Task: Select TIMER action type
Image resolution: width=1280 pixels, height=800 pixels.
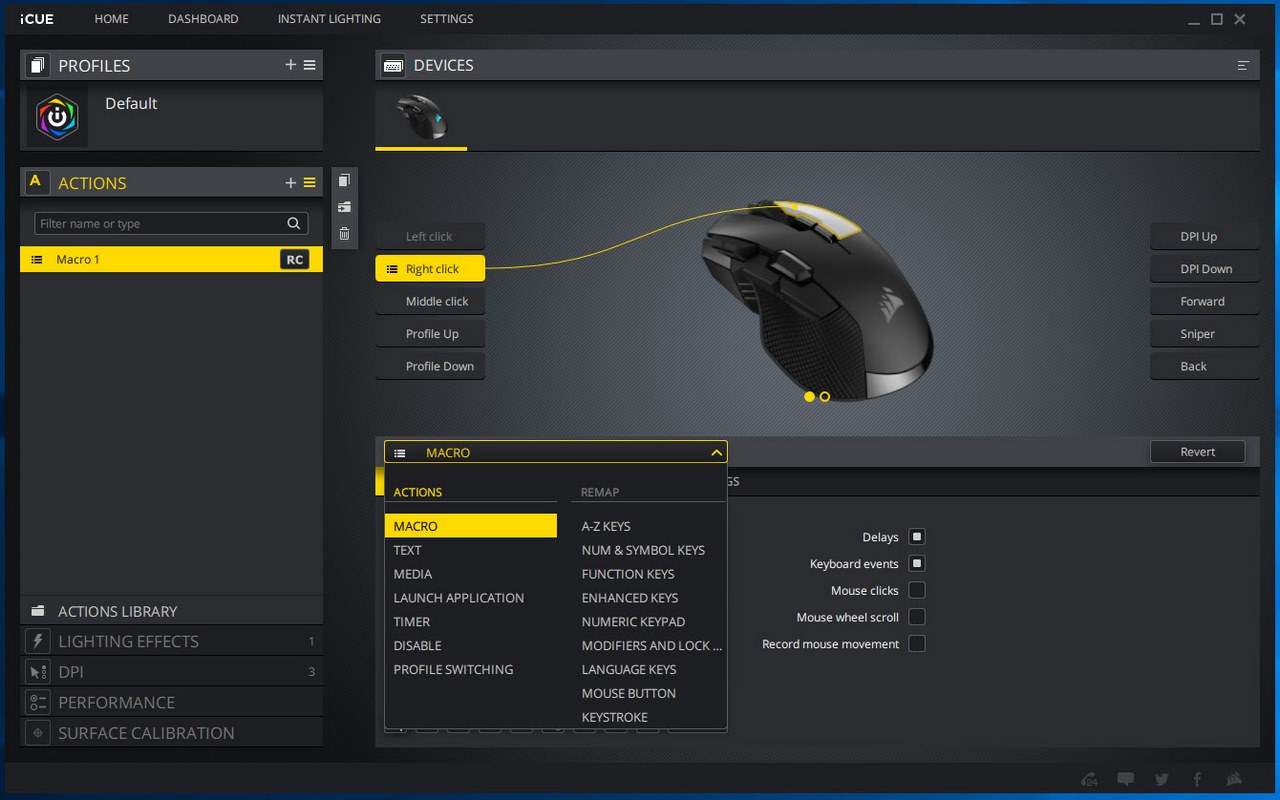Action: click(x=470, y=622)
